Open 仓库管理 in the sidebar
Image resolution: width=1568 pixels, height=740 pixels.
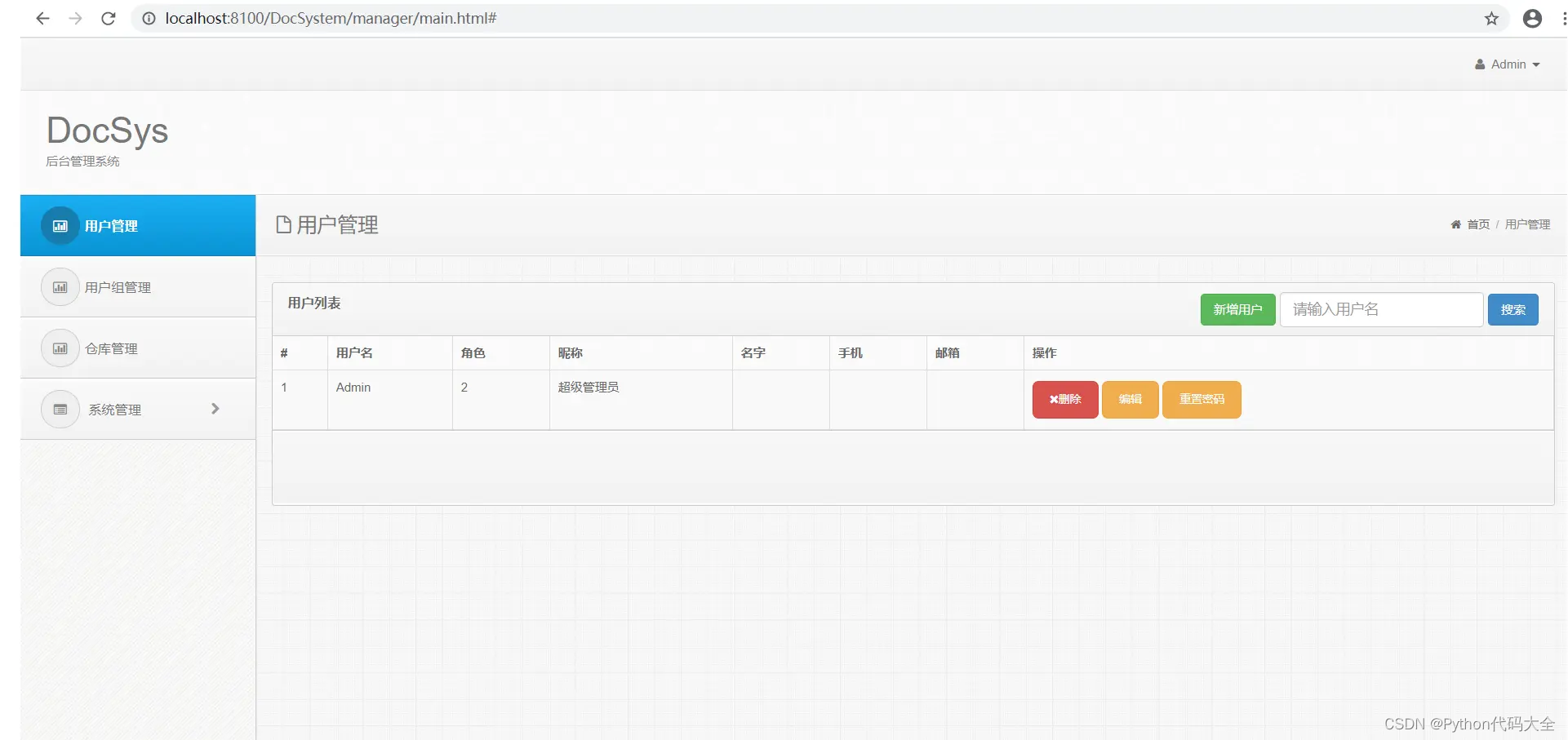[x=138, y=348]
